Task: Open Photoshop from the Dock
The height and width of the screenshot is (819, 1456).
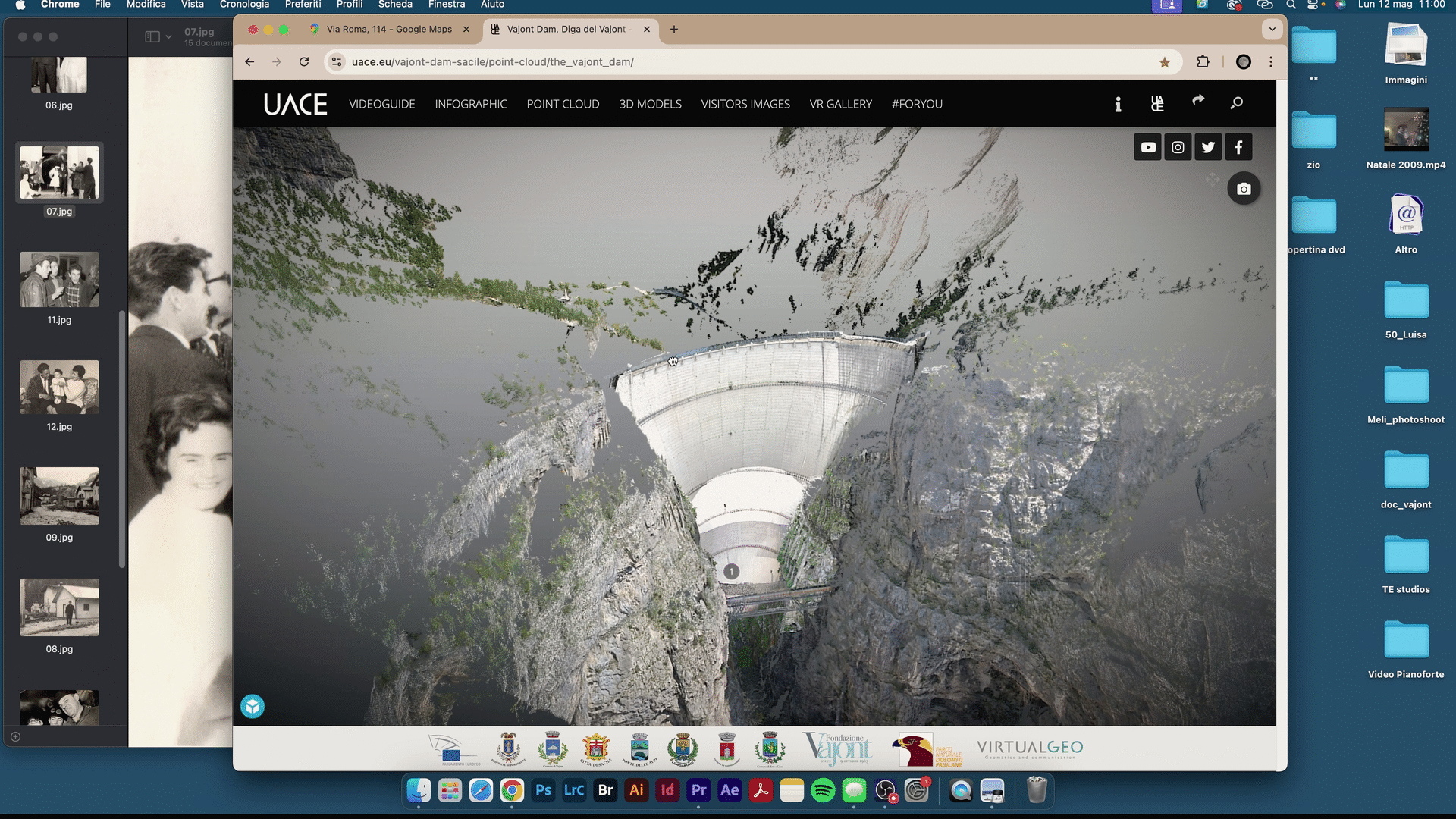Action: click(x=543, y=791)
